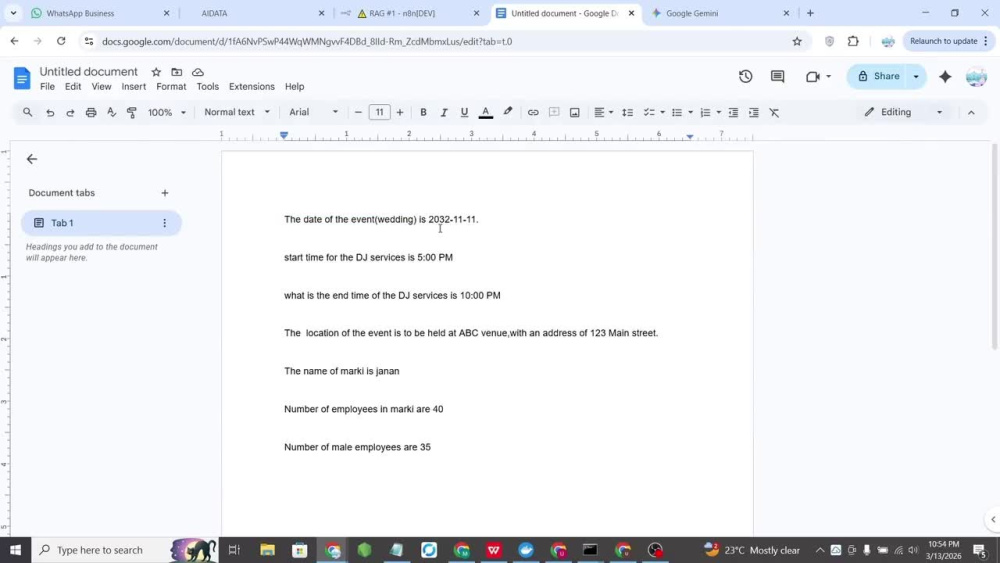1000x563 pixels.
Task: Insert a link
Action: click(533, 112)
